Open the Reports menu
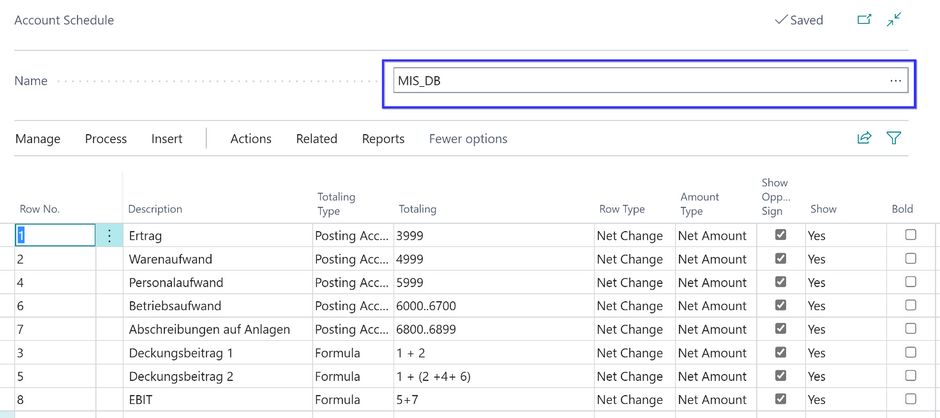 tap(383, 139)
